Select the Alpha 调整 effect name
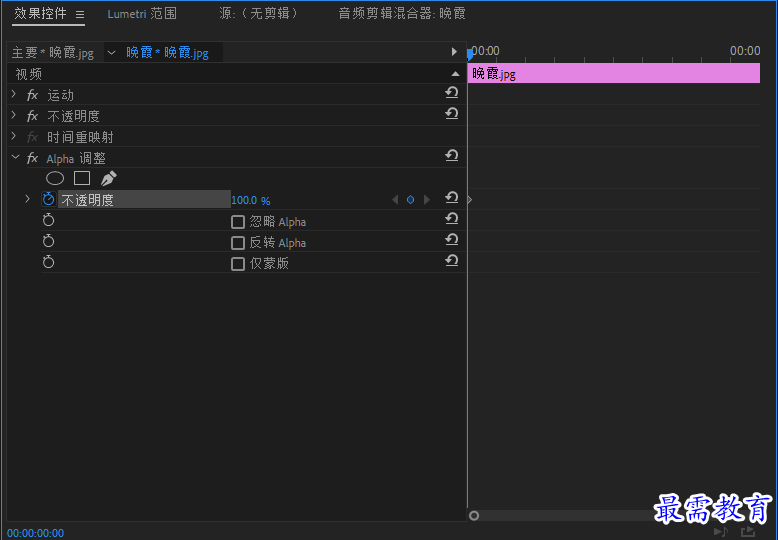The height and width of the screenshot is (540, 778). [76, 159]
